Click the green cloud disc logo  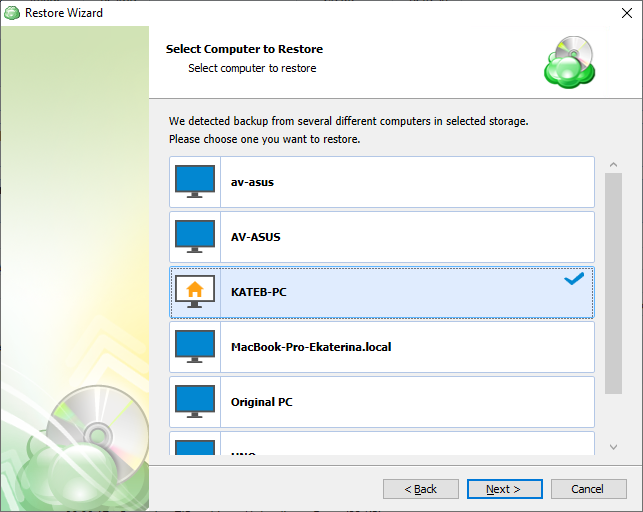tap(570, 62)
